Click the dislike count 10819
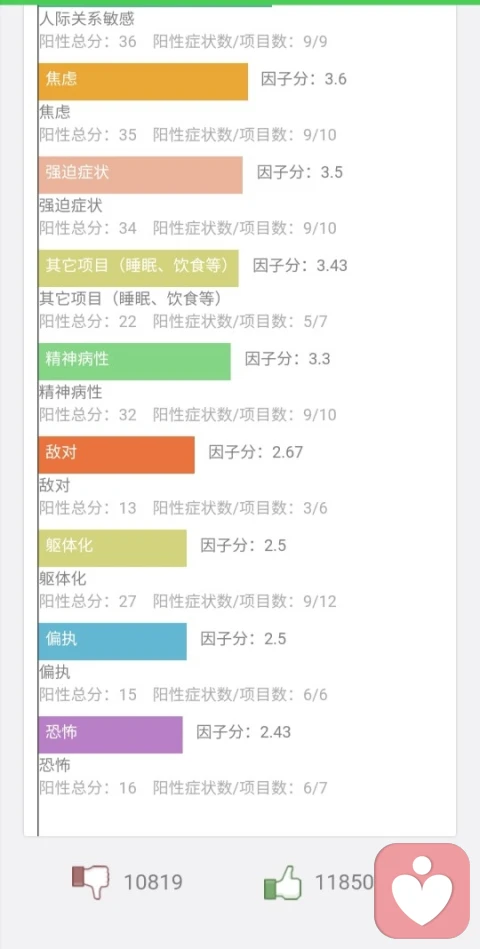The width and height of the screenshot is (480, 949). (153, 882)
